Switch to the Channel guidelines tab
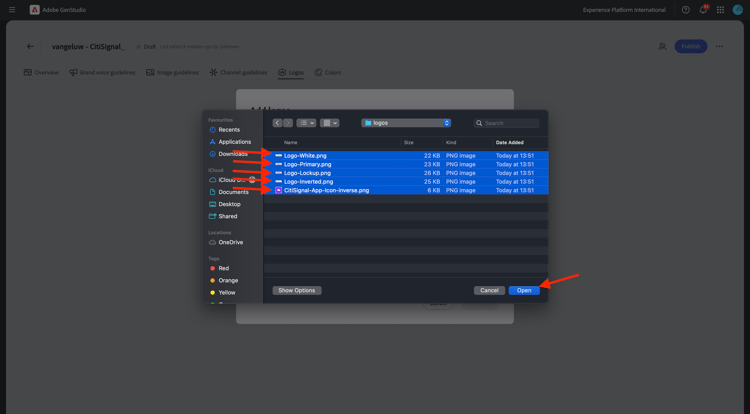750x414 pixels. [238, 73]
